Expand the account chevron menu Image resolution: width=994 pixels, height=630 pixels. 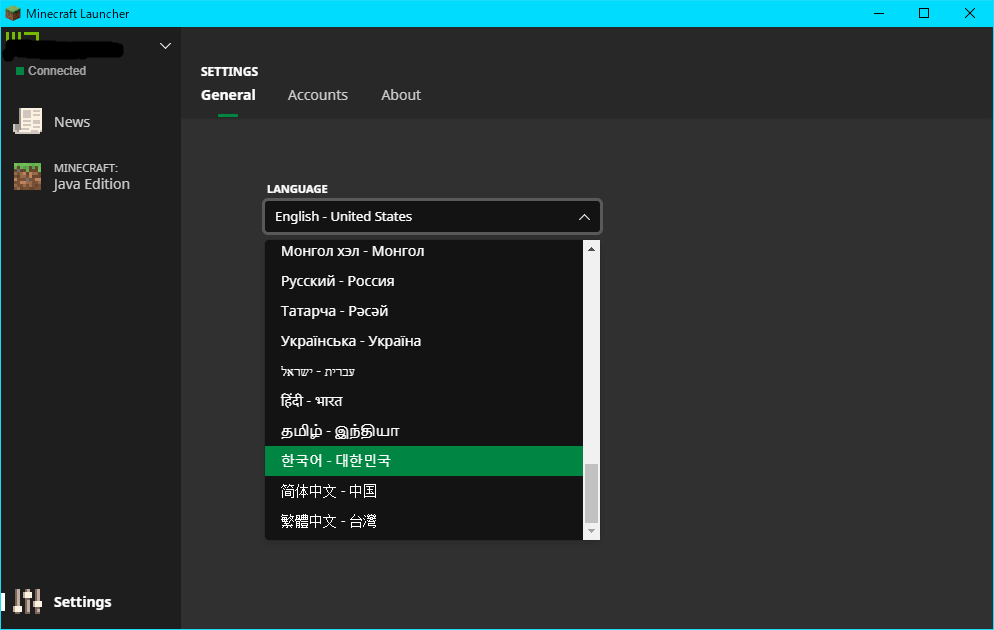tap(166, 46)
